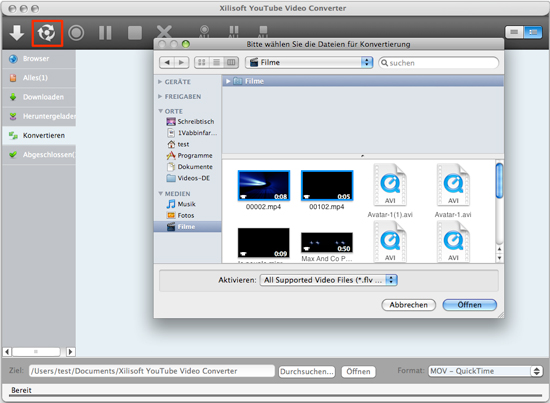Expand the GERÄTE sidebar section
Viewport: 550px width, 403px height.
(x=160, y=82)
